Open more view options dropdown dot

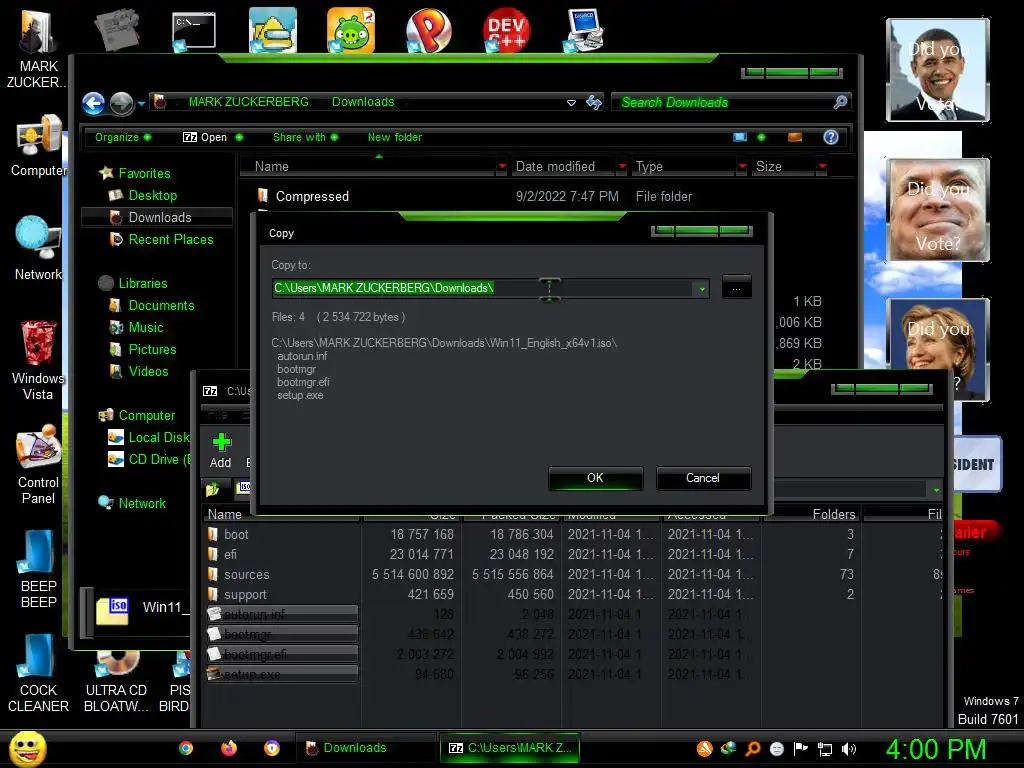pyautogui.click(x=761, y=137)
